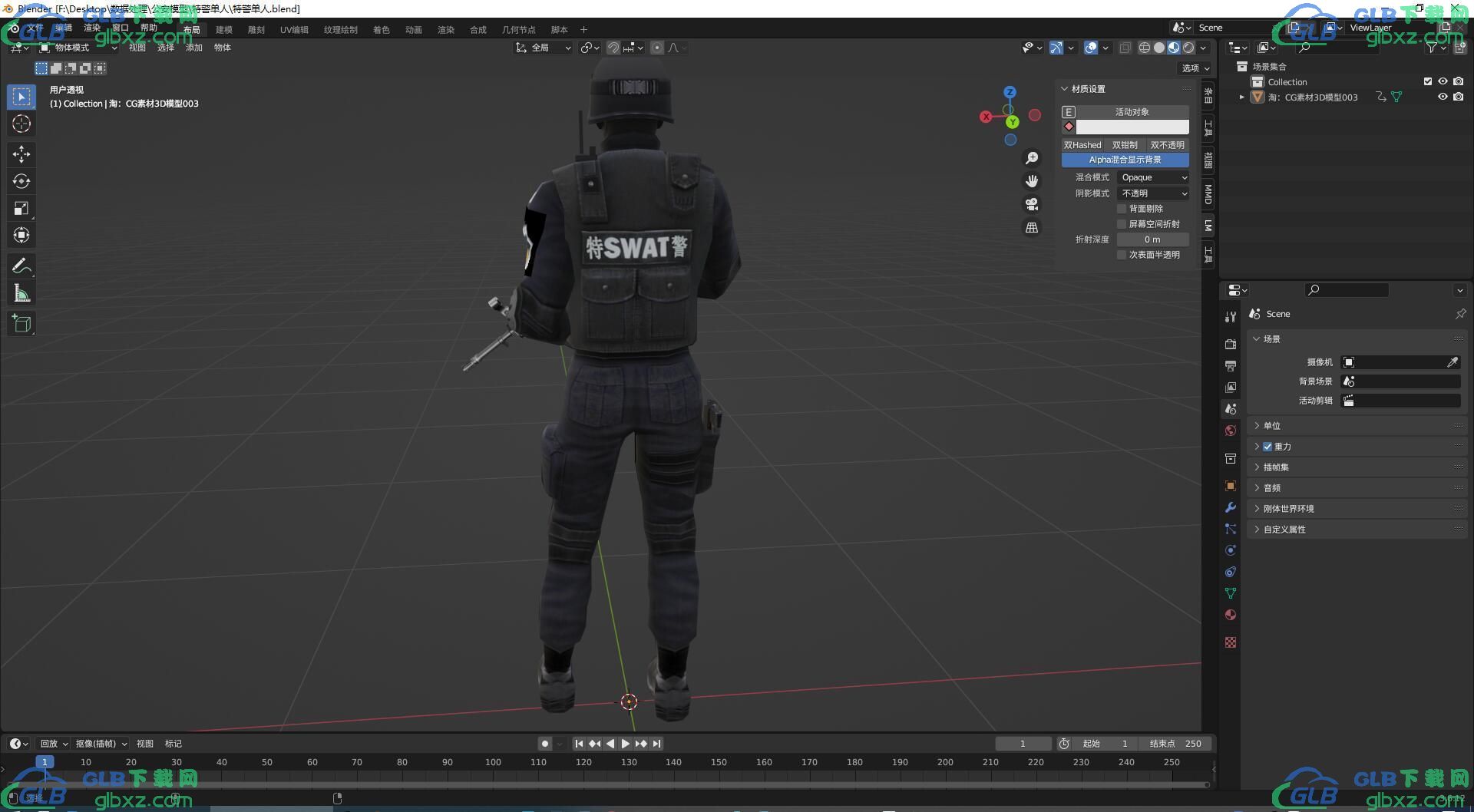
Task: Click the E icon beside 活动对象
Action: pyautogui.click(x=1069, y=112)
